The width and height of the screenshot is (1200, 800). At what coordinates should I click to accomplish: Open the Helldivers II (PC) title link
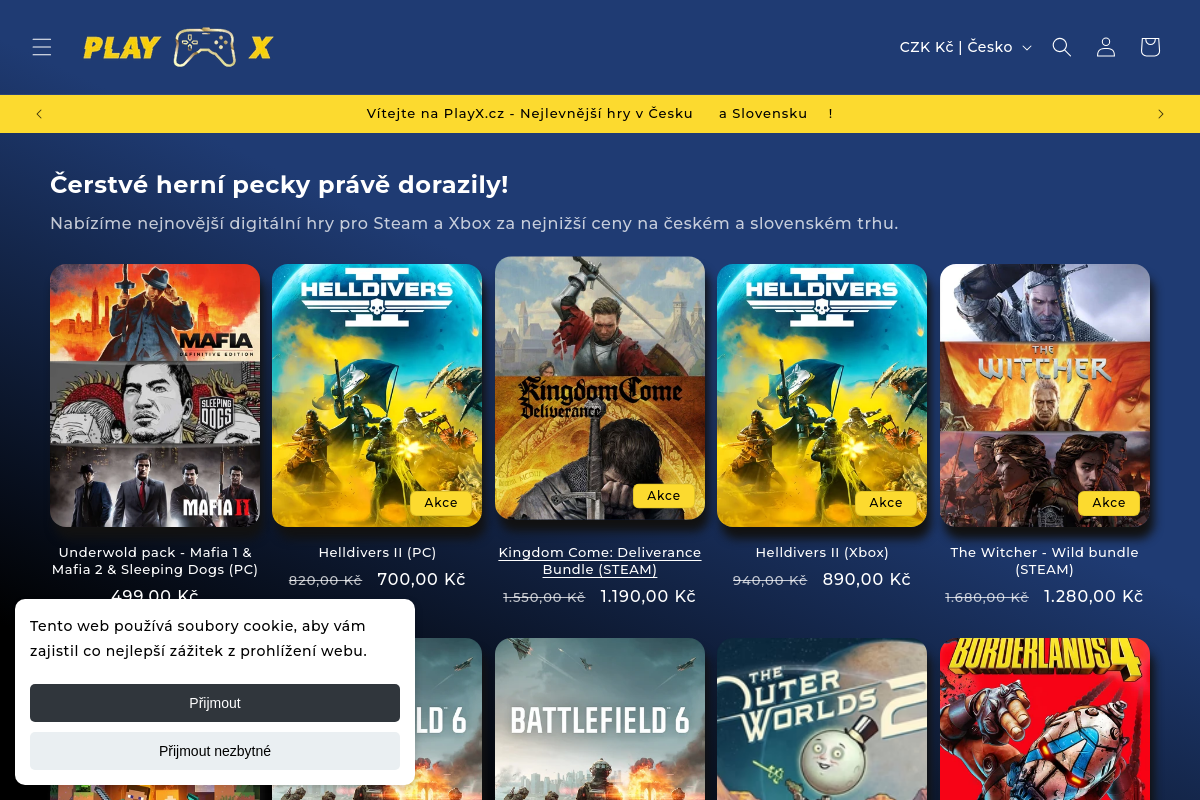(377, 552)
